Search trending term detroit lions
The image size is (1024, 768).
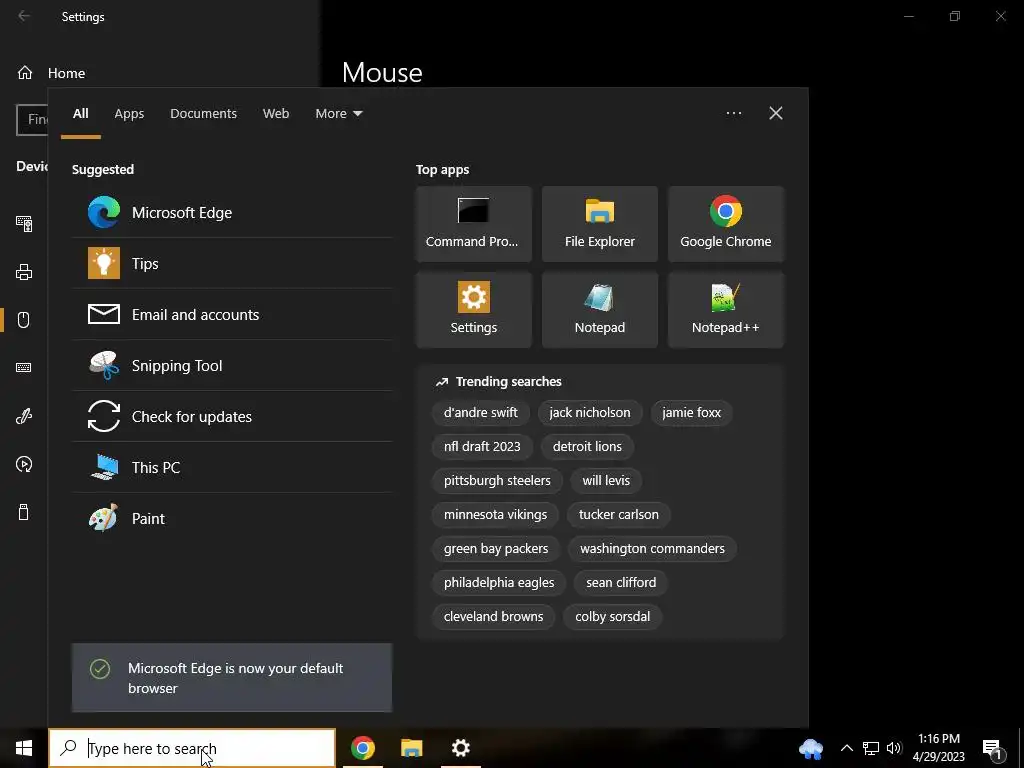(x=587, y=447)
